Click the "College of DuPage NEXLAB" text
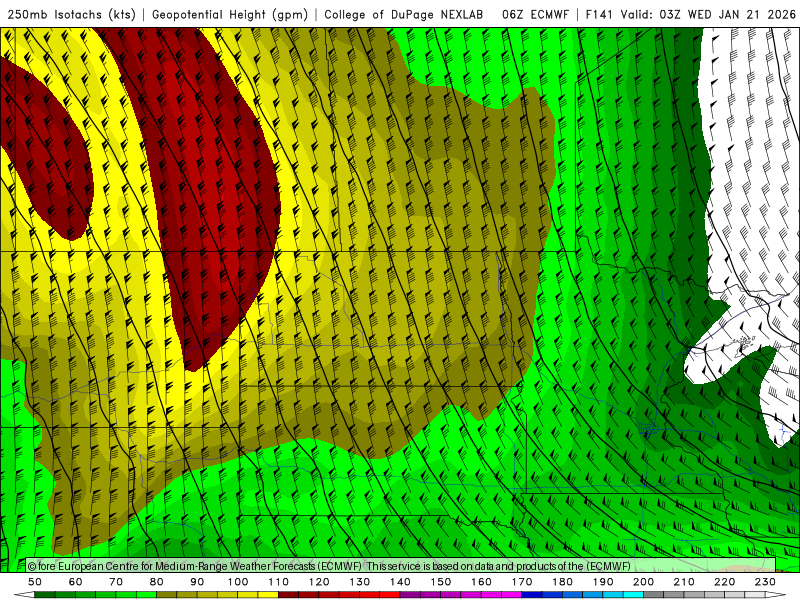Viewport: 800px width, 600px height. [x=404, y=15]
